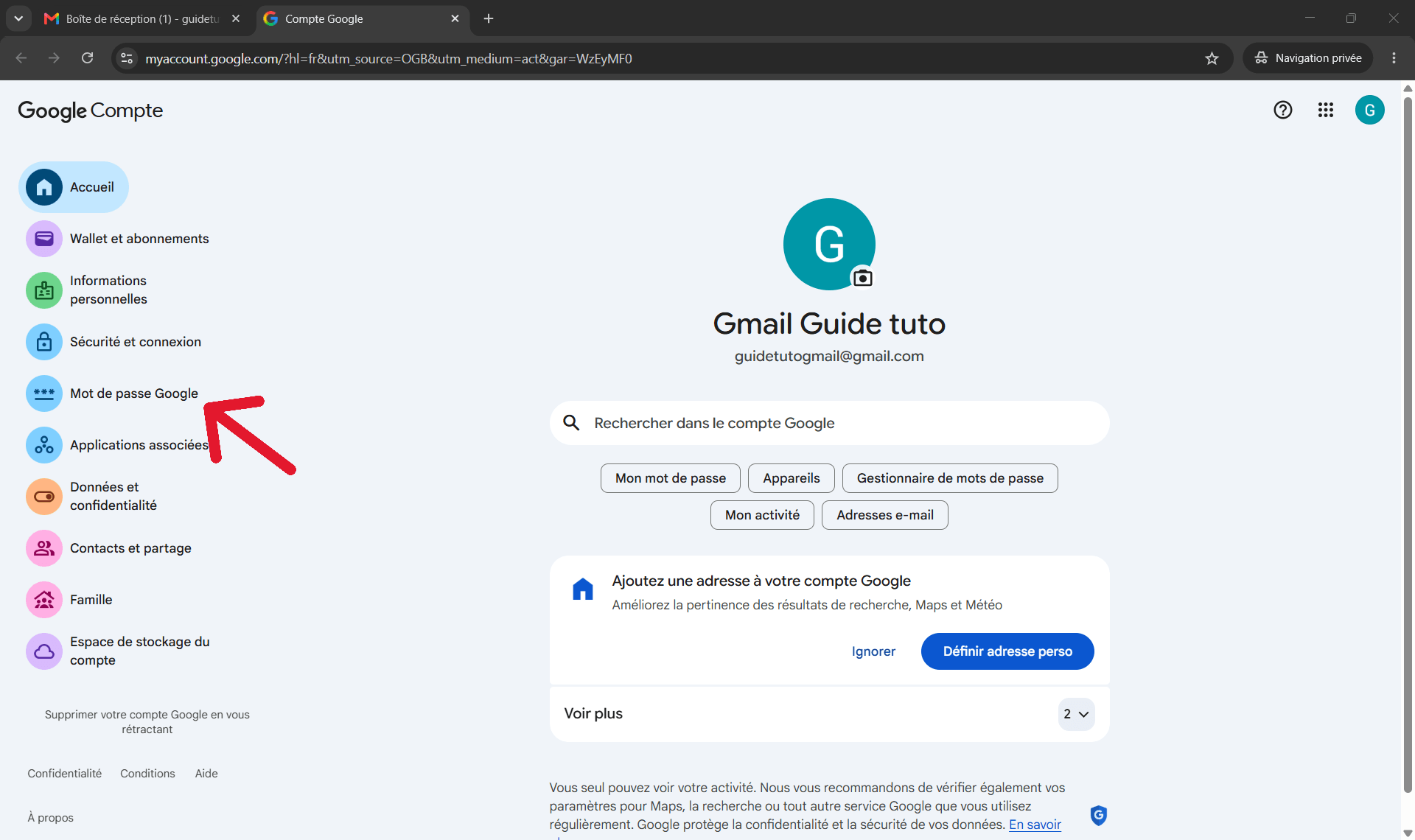
Task: Click the Navigation privée indicator
Action: (1308, 58)
